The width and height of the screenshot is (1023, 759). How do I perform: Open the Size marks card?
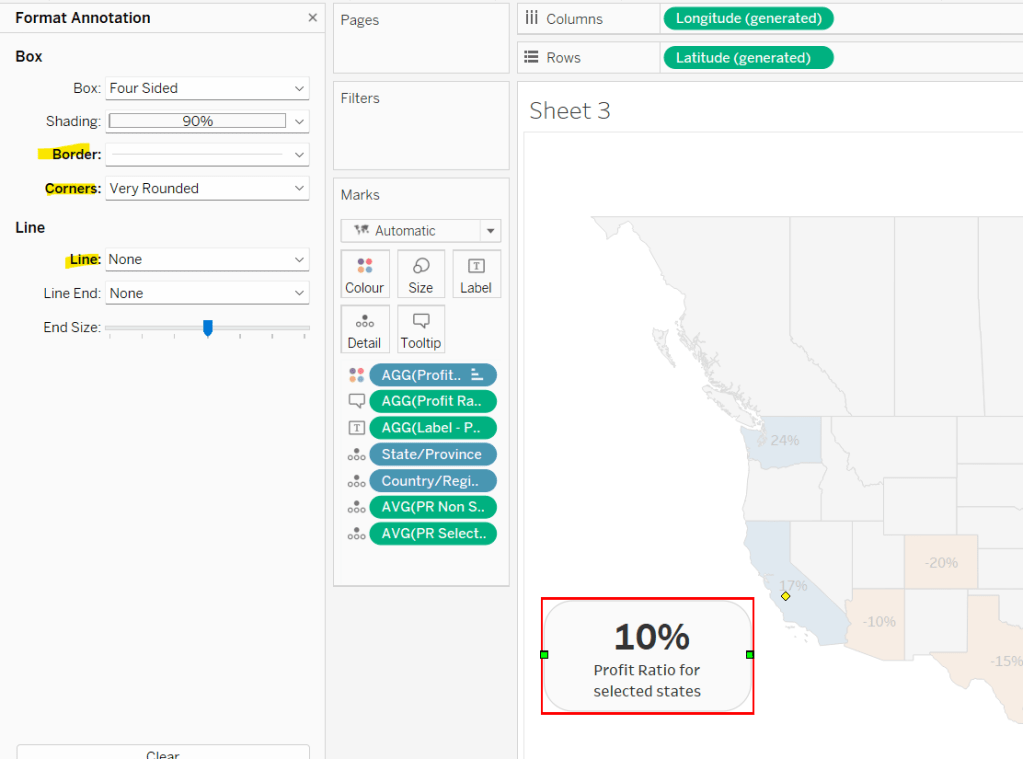click(421, 274)
